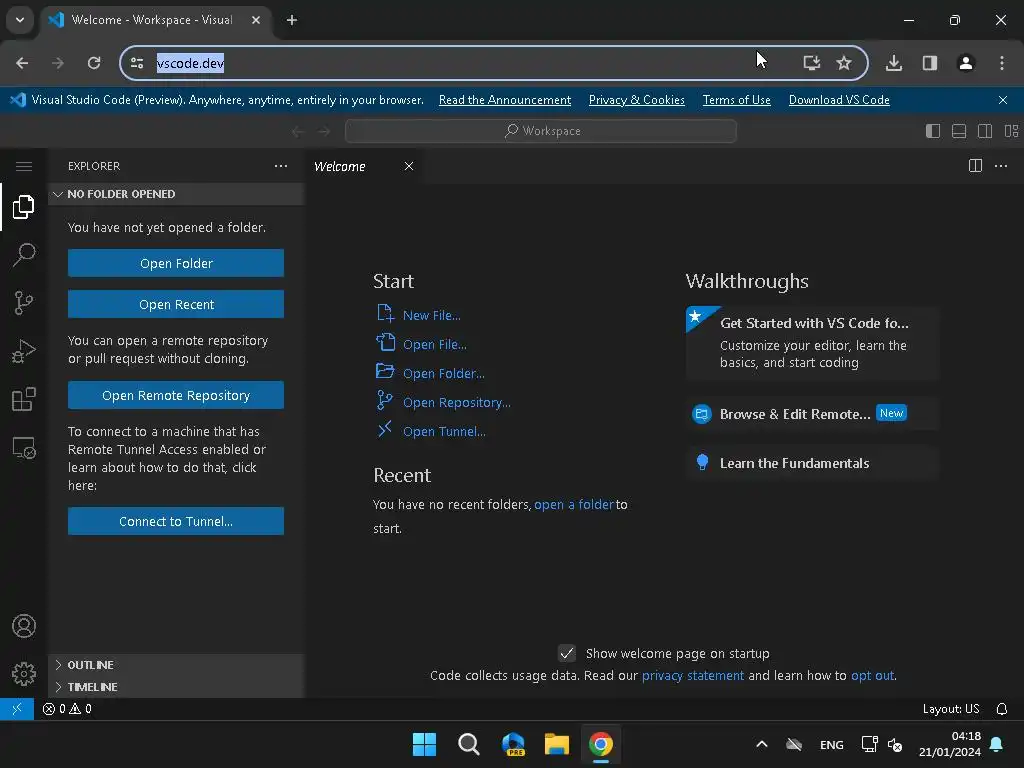1024x768 pixels.
Task: Click New File link under Start
Action: click(x=432, y=315)
